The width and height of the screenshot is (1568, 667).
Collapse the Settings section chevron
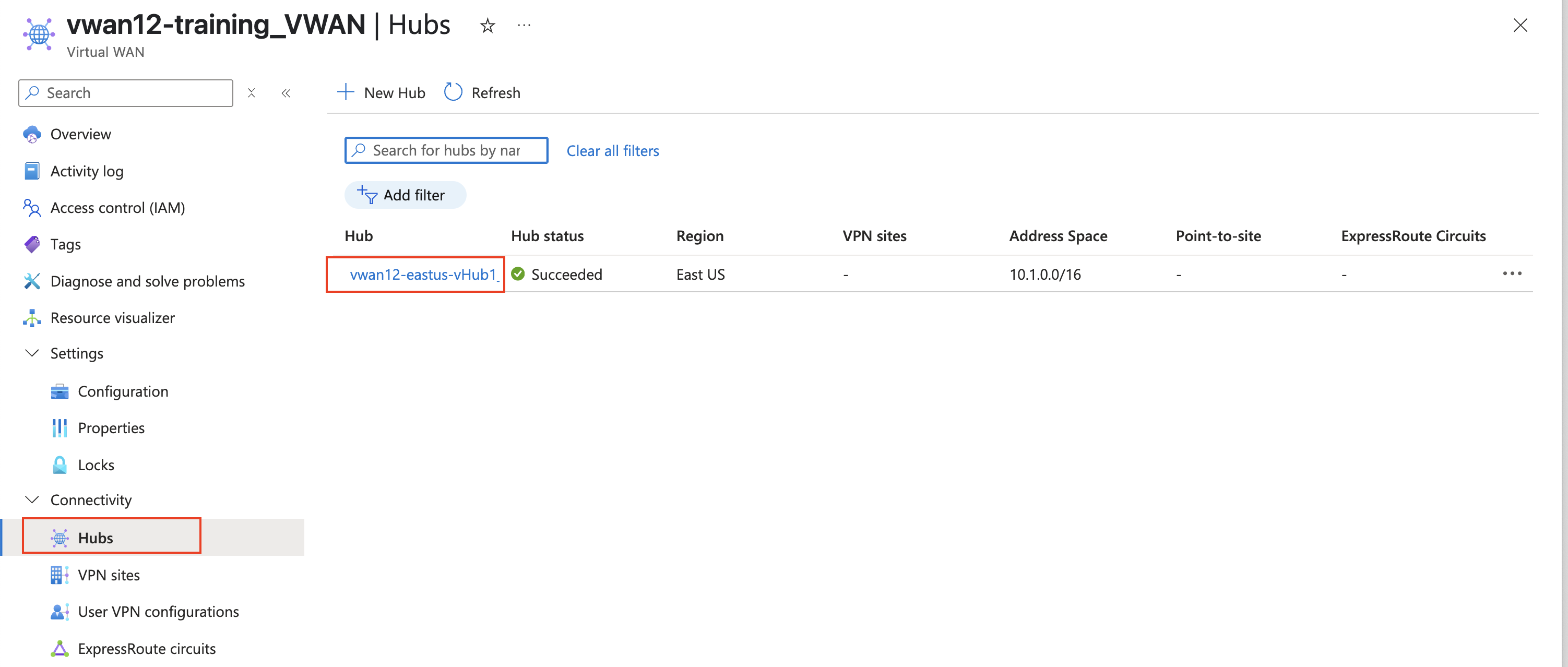(32, 353)
